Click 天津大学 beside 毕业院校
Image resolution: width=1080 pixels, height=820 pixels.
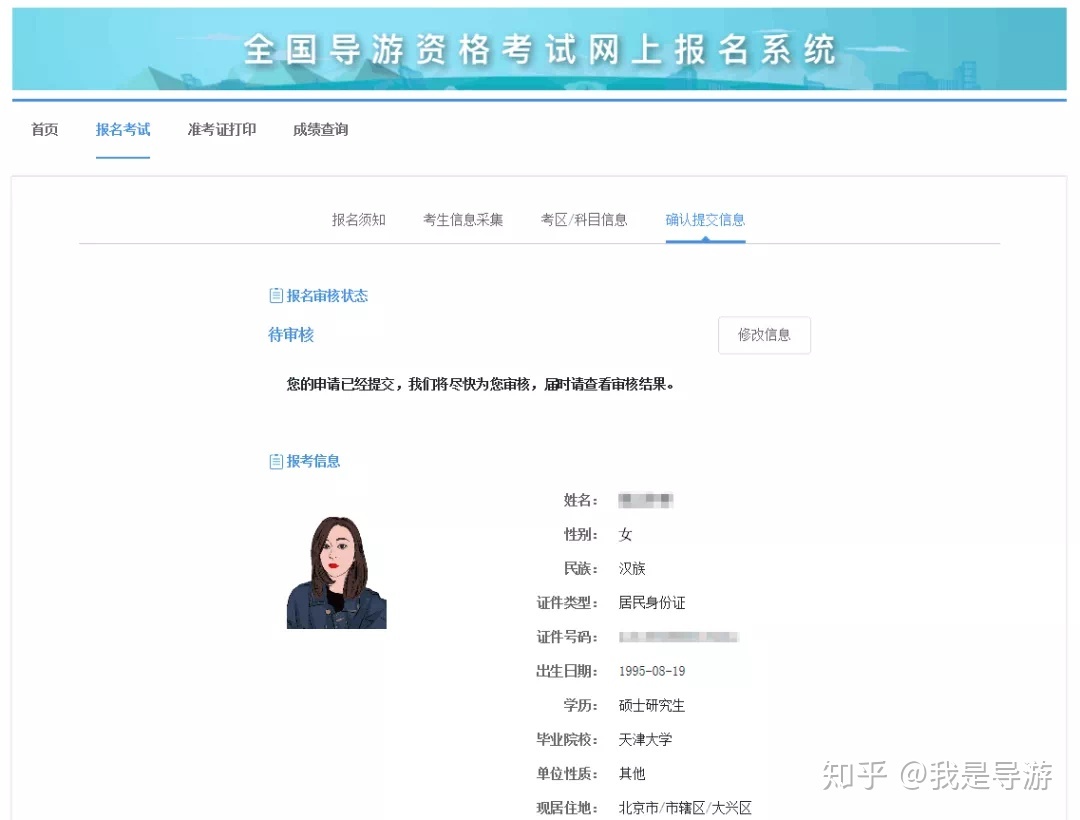(x=642, y=739)
